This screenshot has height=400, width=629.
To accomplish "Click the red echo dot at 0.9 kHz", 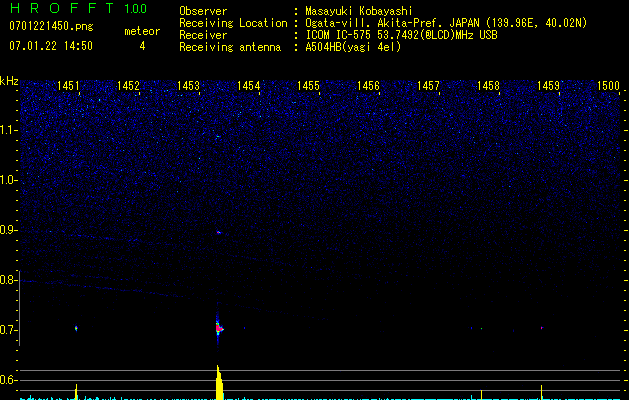I will tap(219, 232).
